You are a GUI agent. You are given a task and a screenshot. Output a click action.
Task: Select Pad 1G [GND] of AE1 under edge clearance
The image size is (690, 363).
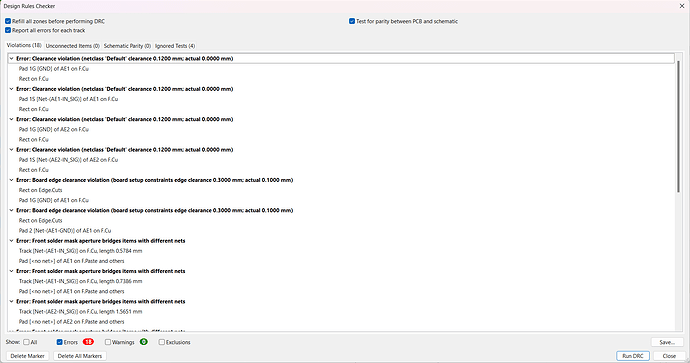coord(54,200)
